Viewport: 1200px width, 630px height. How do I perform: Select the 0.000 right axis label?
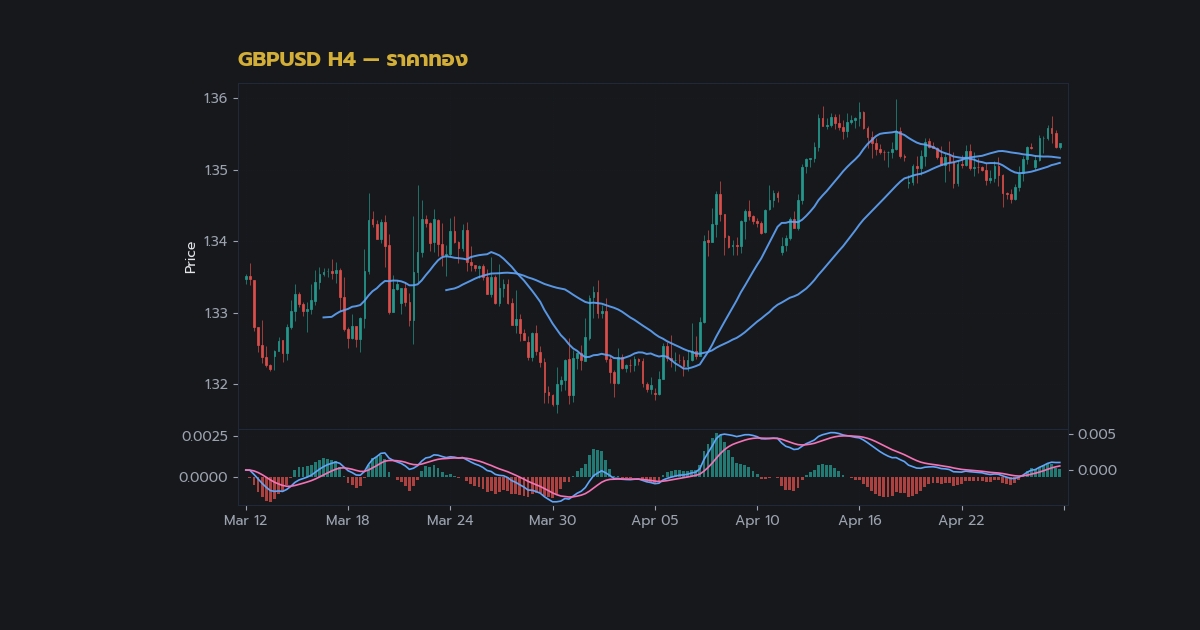[x=1096, y=470]
